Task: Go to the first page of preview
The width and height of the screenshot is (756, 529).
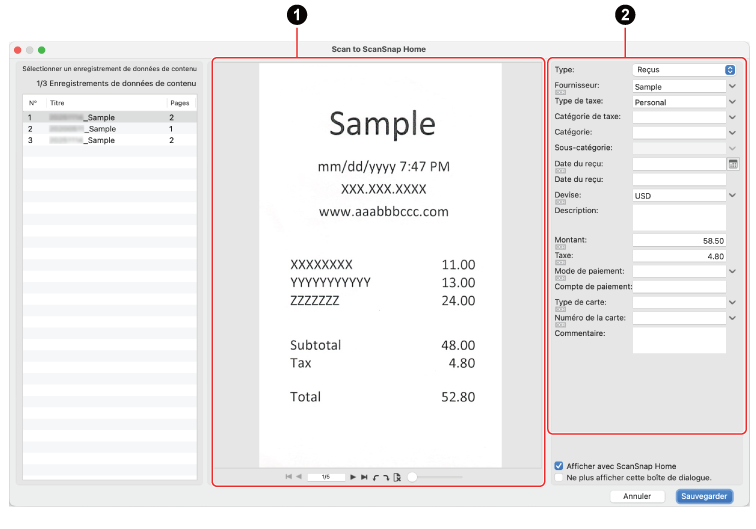Action: click(289, 478)
